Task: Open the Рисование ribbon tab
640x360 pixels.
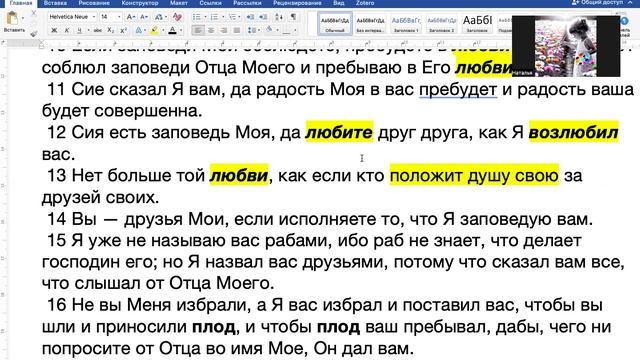Action: [x=94, y=3]
